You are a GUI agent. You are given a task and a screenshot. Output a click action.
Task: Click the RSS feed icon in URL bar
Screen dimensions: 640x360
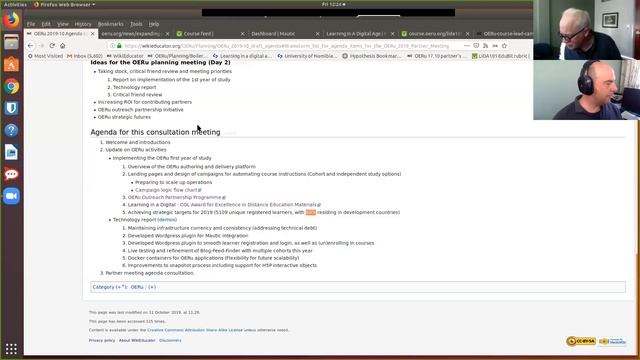pyautogui.click(x=485, y=46)
